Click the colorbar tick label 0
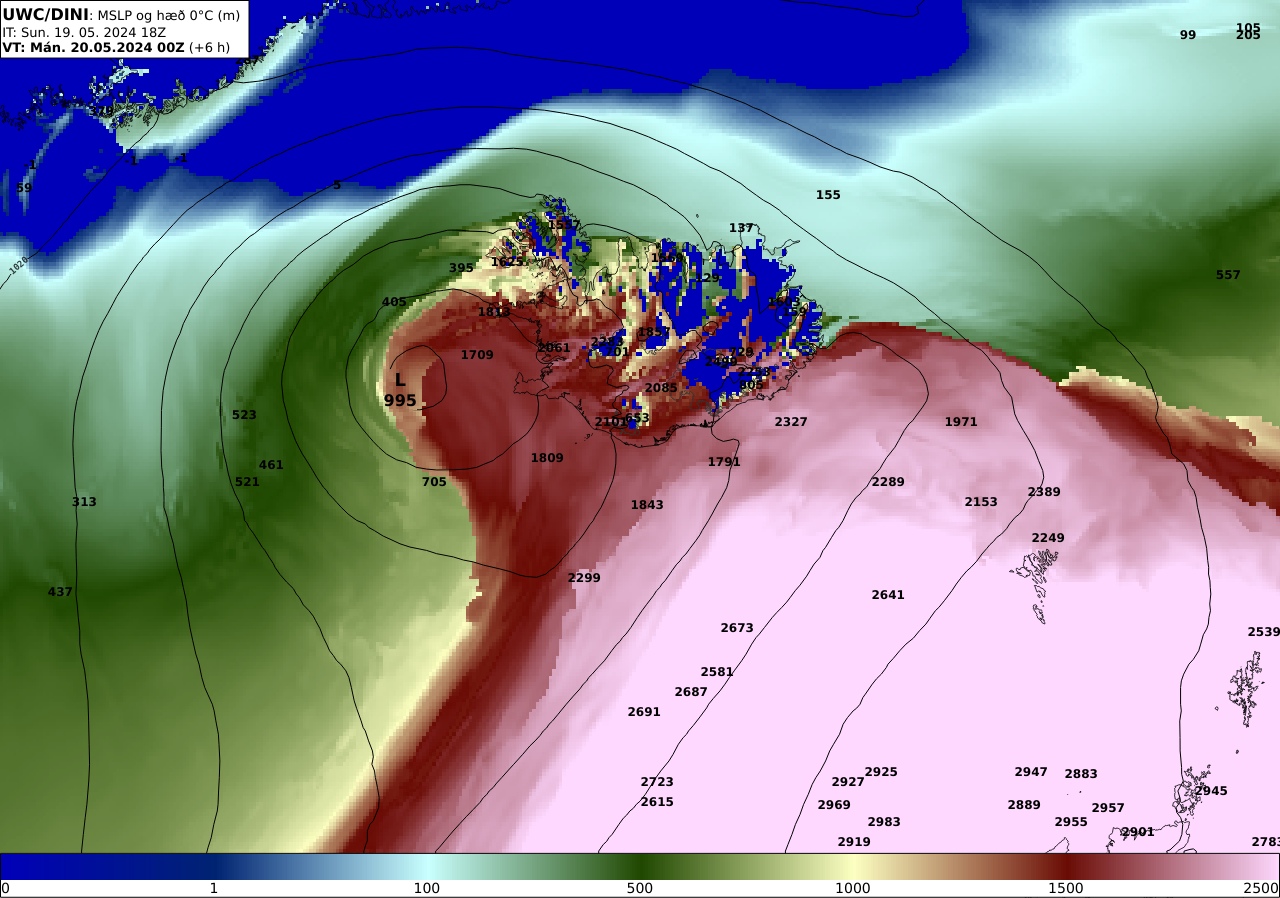 click(5, 889)
